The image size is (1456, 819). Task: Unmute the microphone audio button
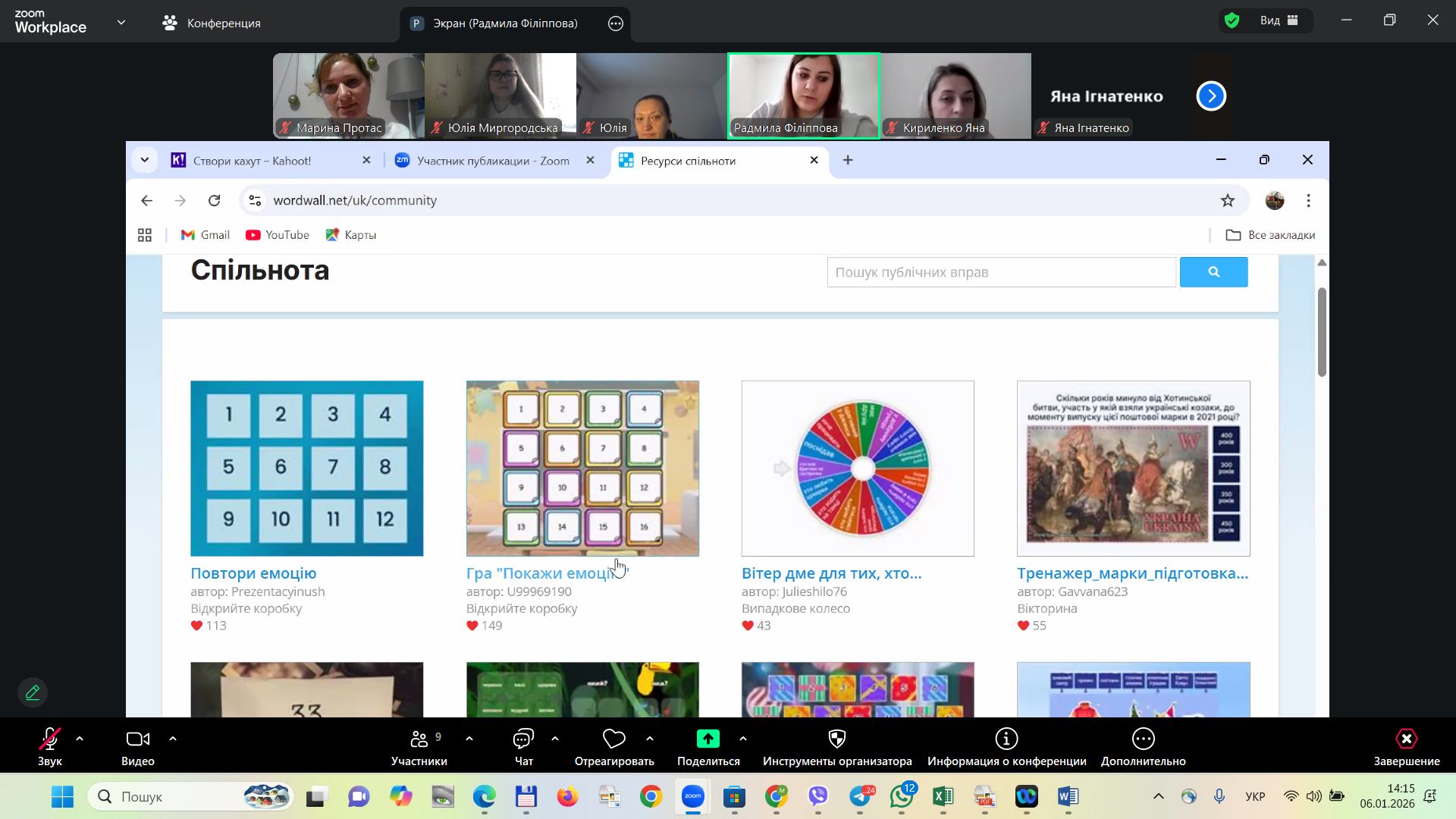[x=50, y=739]
